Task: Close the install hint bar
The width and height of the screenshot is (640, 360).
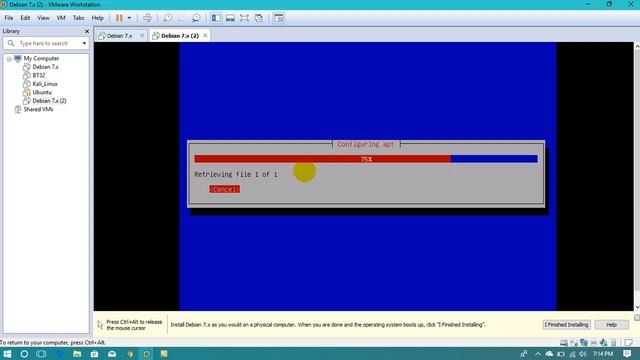Action: click(x=637, y=318)
